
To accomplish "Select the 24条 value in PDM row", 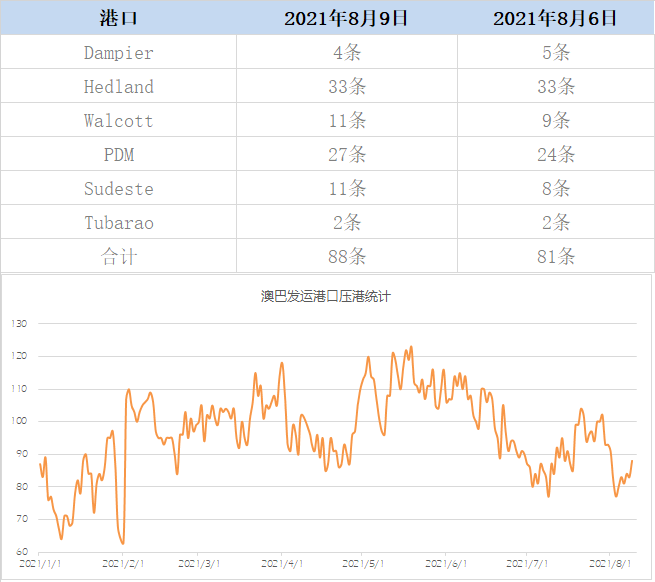I will pyautogui.click(x=556, y=155).
